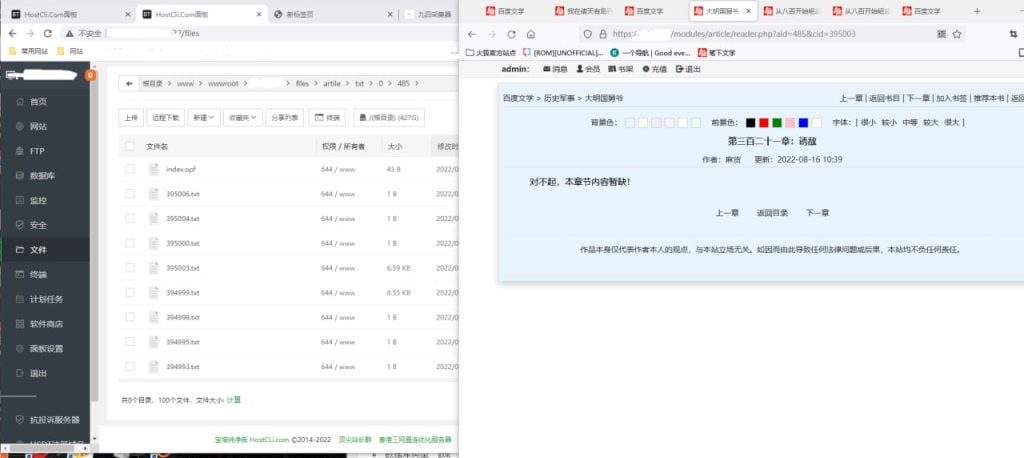Click 加入书签 add bookmark link
The height and width of the screenshot is (458, 1024).
952,98
